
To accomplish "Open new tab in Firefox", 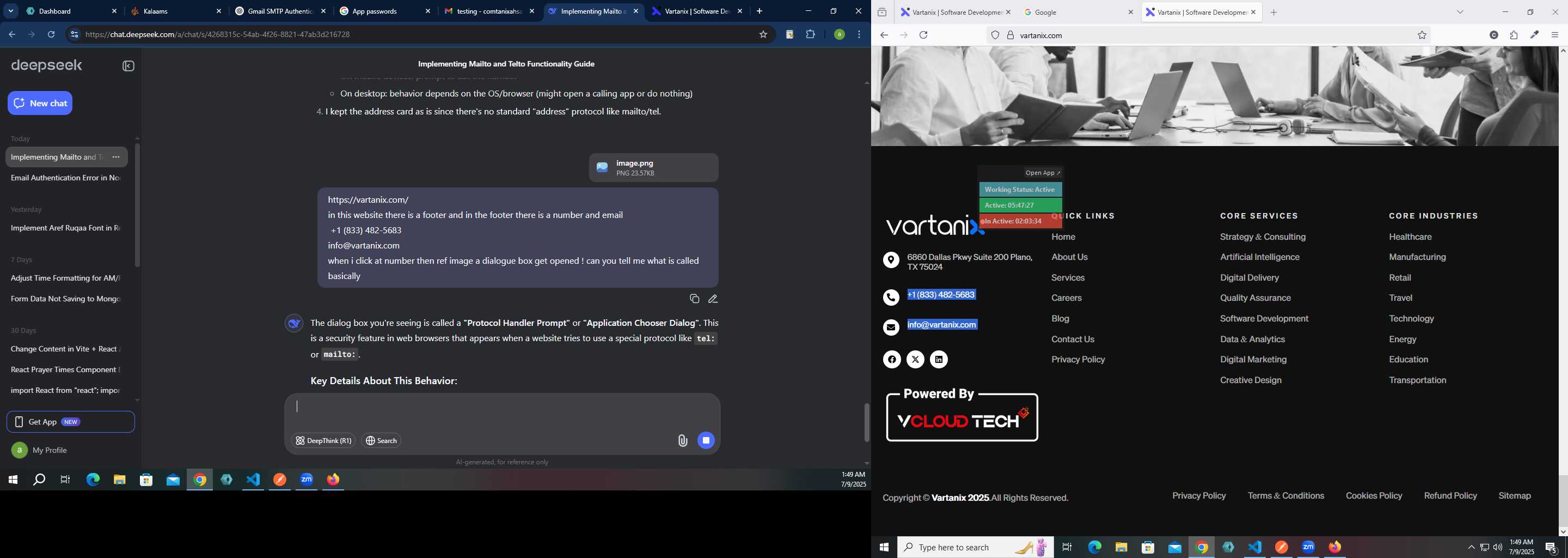I will click(1273, 12).
